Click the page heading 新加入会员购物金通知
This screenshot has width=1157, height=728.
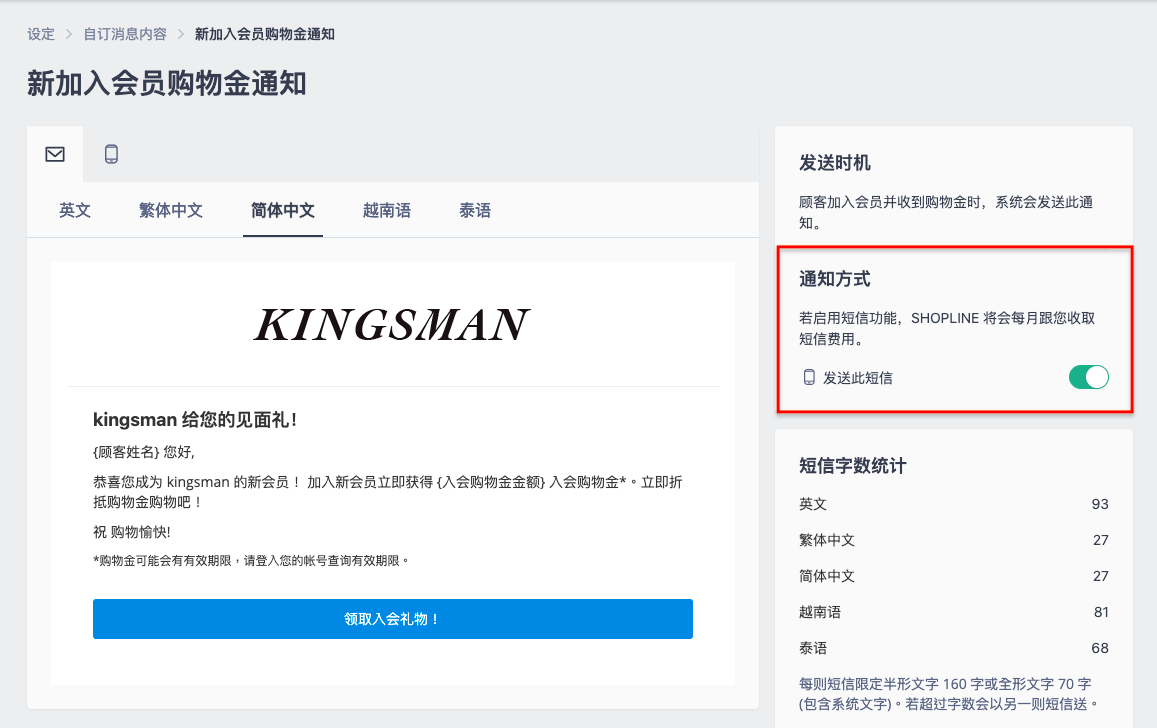pos(167,83)
